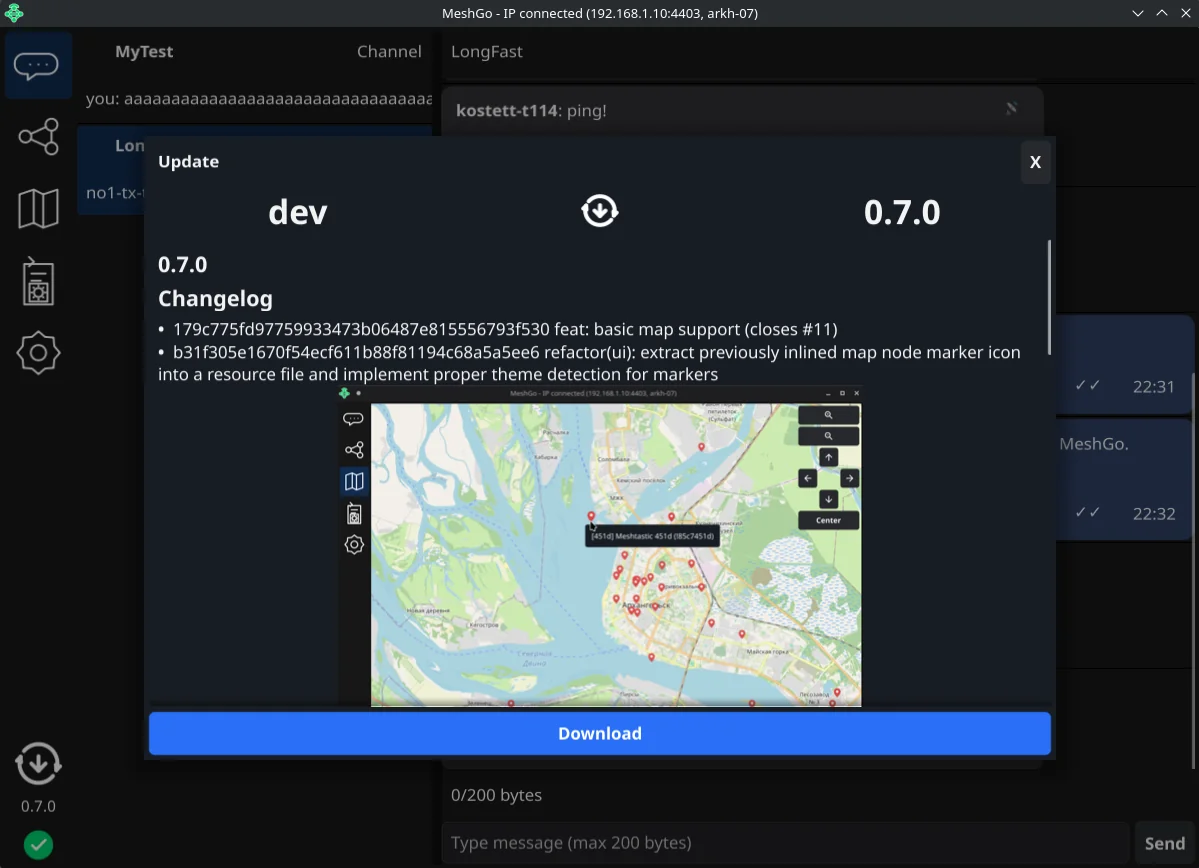The height and width of the screenshot is (868, 1199).
Task: Click the delivered double-check marks beside 22:31
Action: click(x=1087, y=385)
